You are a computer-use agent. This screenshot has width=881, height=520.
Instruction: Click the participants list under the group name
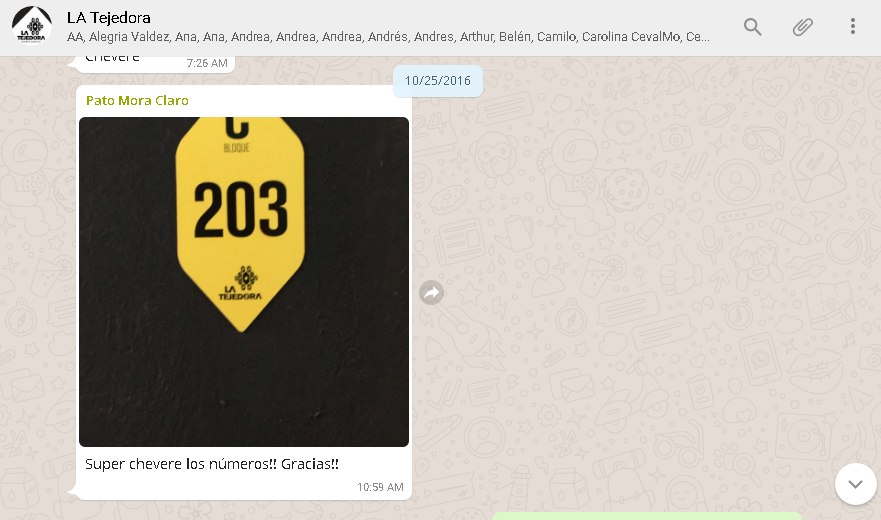point(388,37)
